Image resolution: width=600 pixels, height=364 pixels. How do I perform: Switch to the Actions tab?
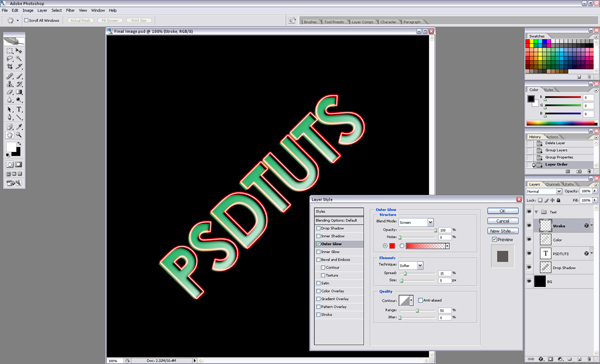pyautogui.click(x=552, y=137)
